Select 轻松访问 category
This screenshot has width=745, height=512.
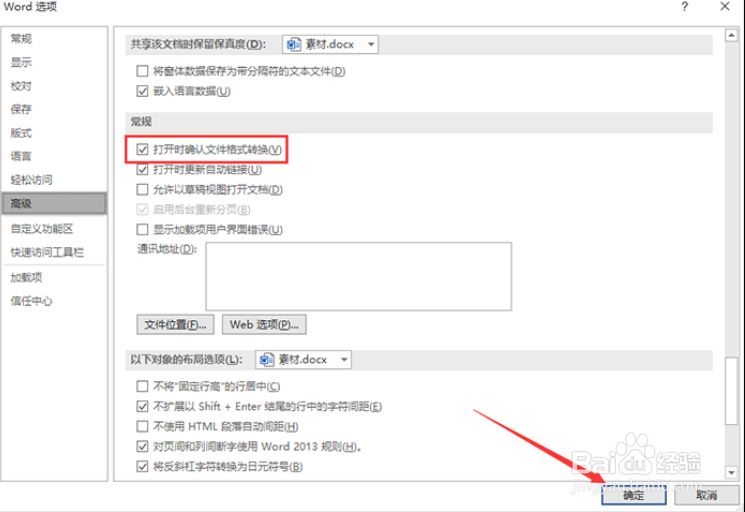(x=31, y=180)
